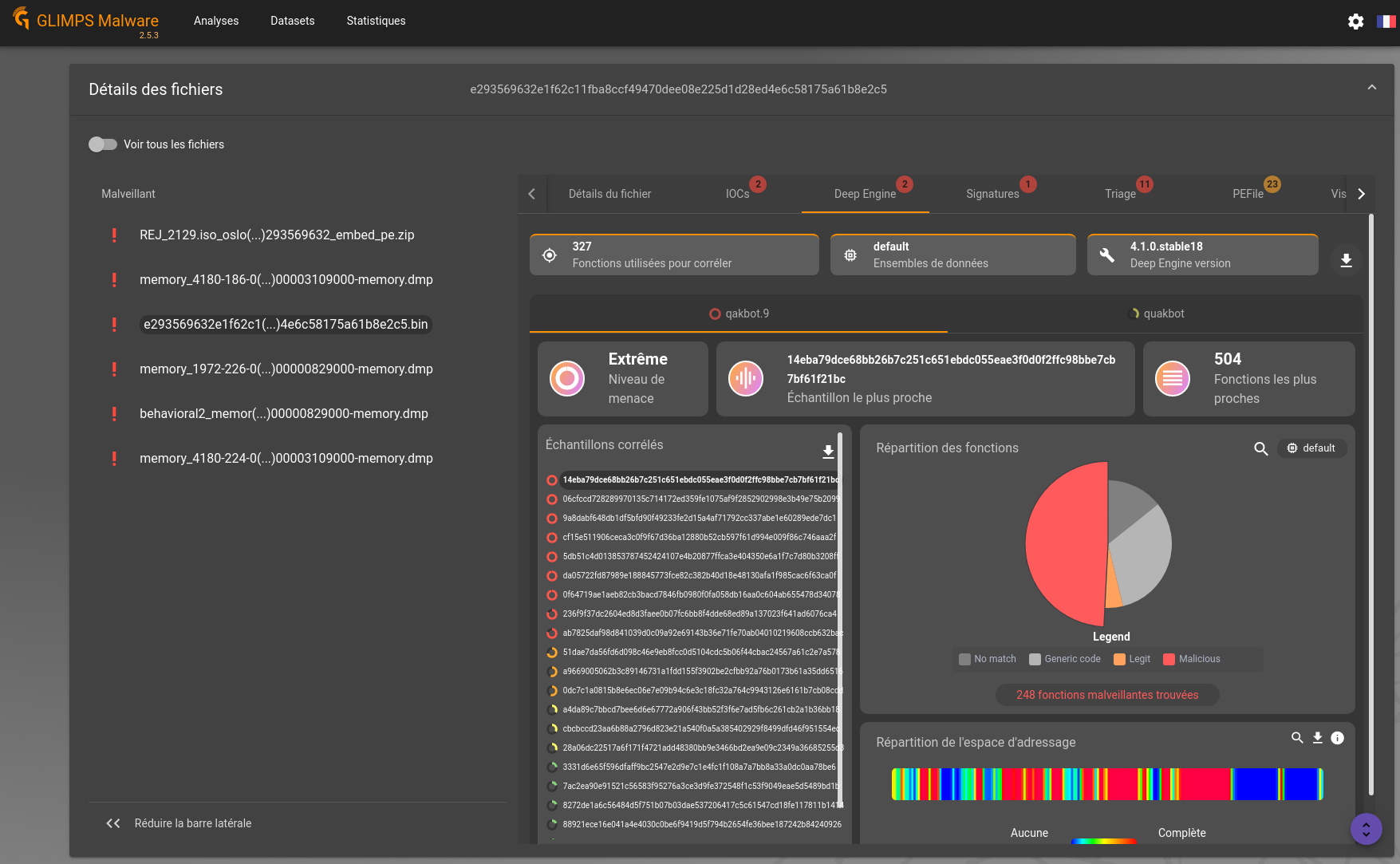Click the closest sample waveform icon

pos(746,378)
